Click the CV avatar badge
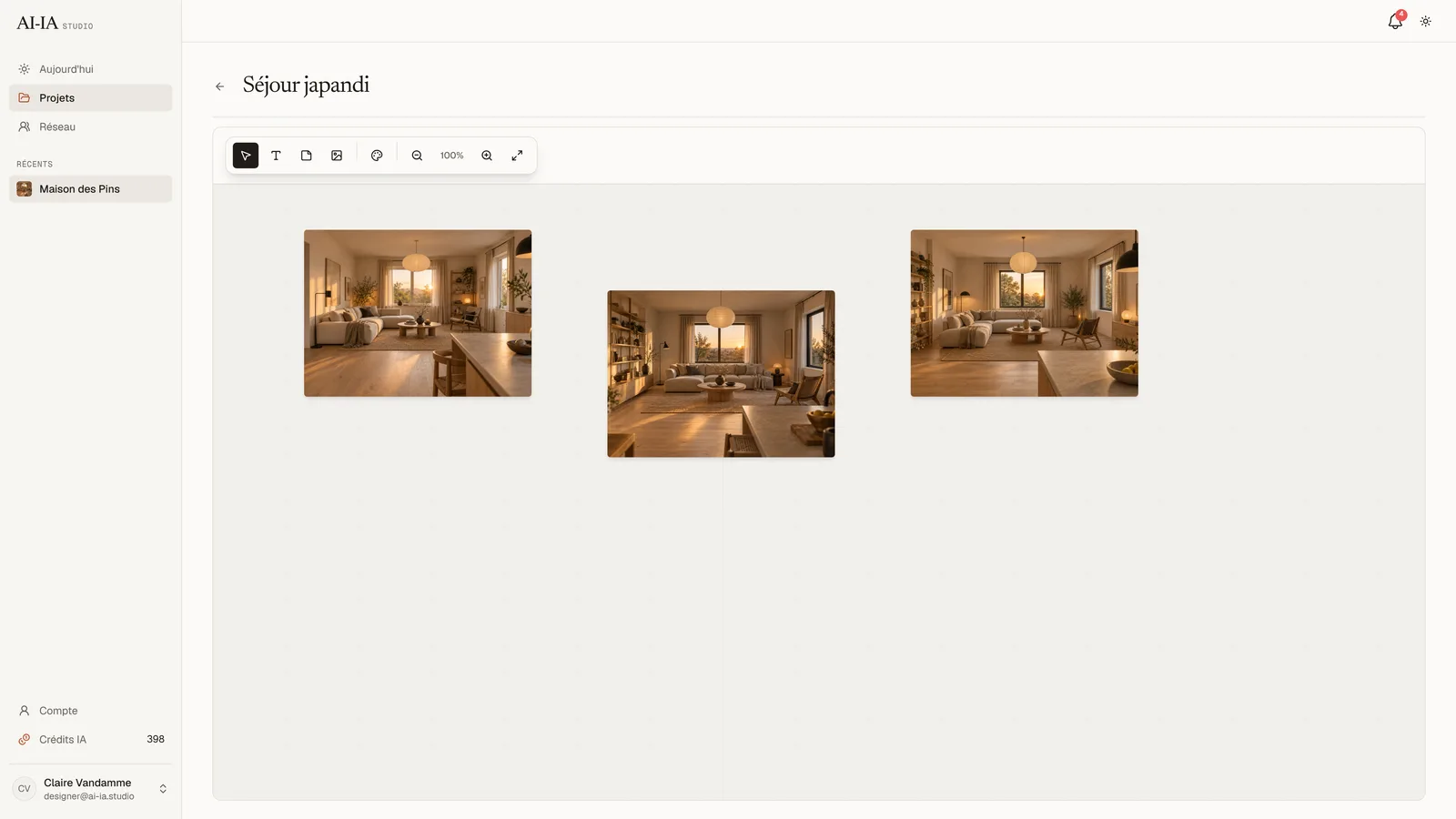The width and height of the screenshot is (1456, 819). [x=25, y=789]
